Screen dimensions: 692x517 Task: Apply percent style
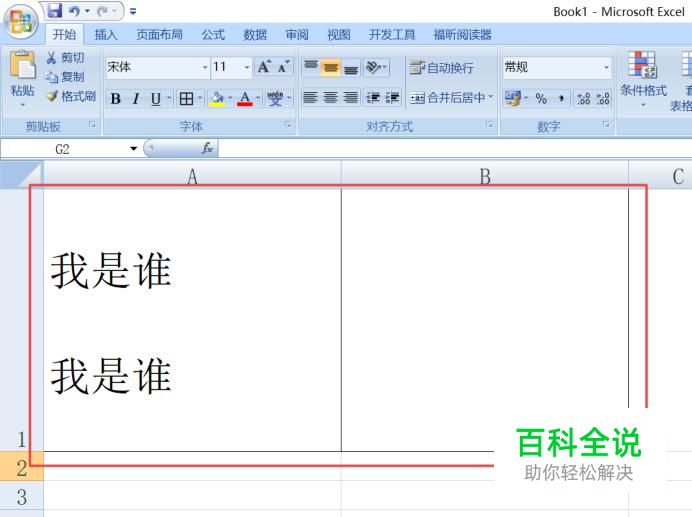(541, 98)
